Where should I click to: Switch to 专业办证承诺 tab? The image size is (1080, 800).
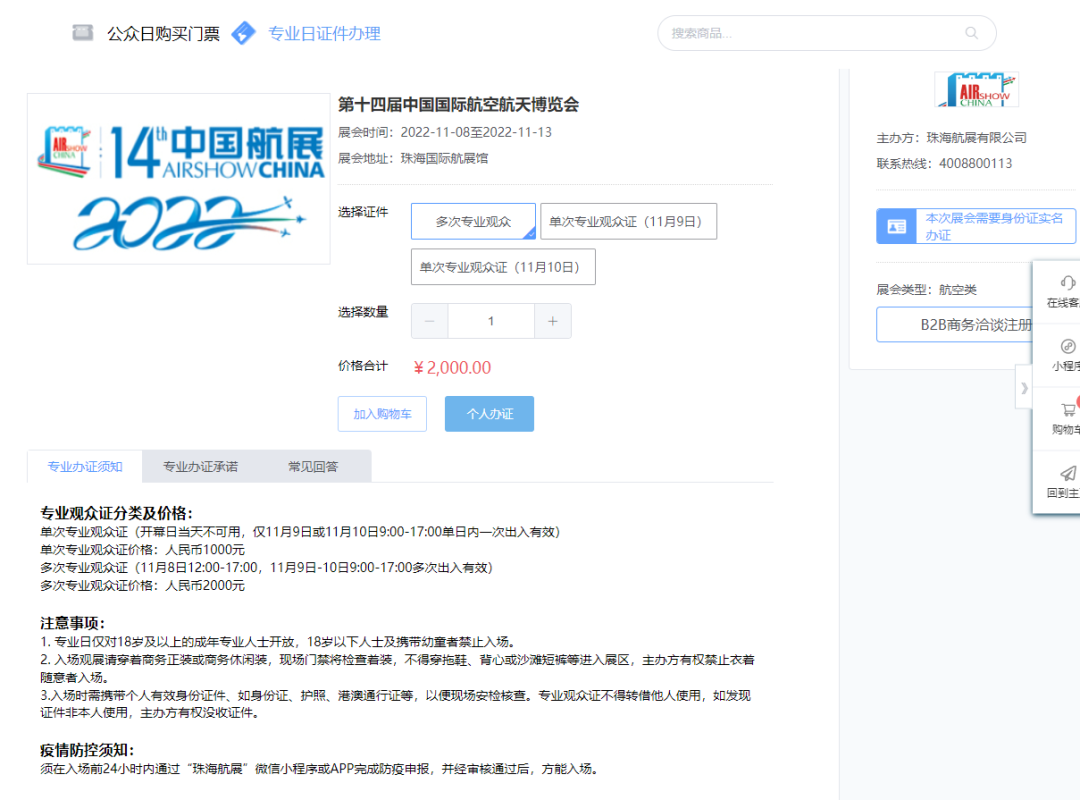click(200, 466)
